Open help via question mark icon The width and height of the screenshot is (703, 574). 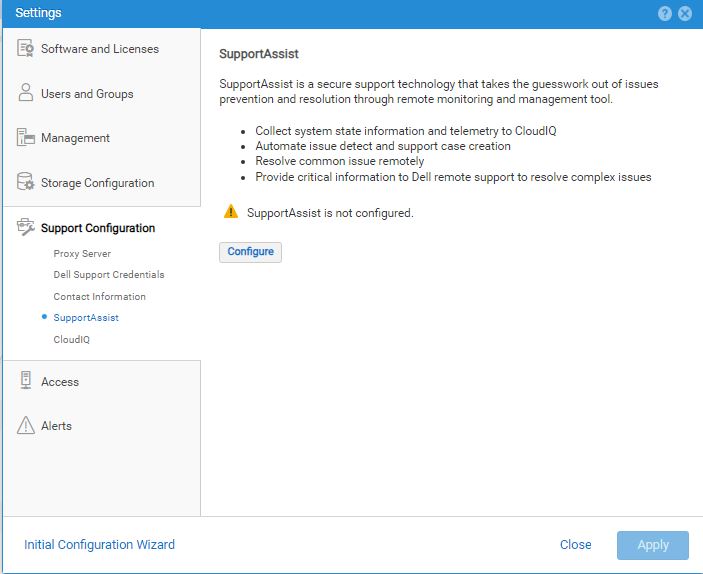click(x=665, y=13)
